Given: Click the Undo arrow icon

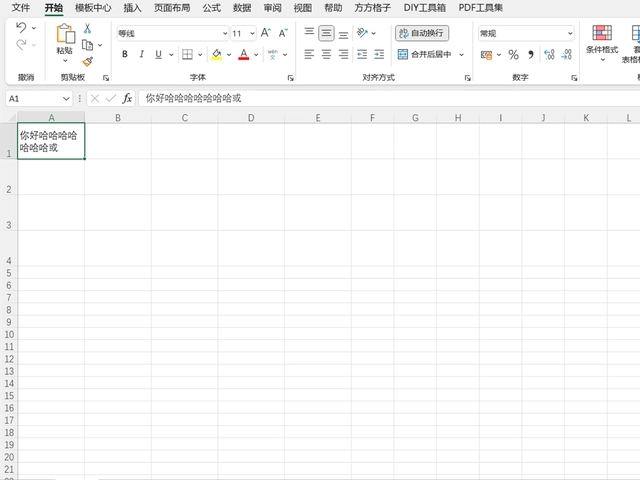Looking at the screenshot, I should pos(21,28).
